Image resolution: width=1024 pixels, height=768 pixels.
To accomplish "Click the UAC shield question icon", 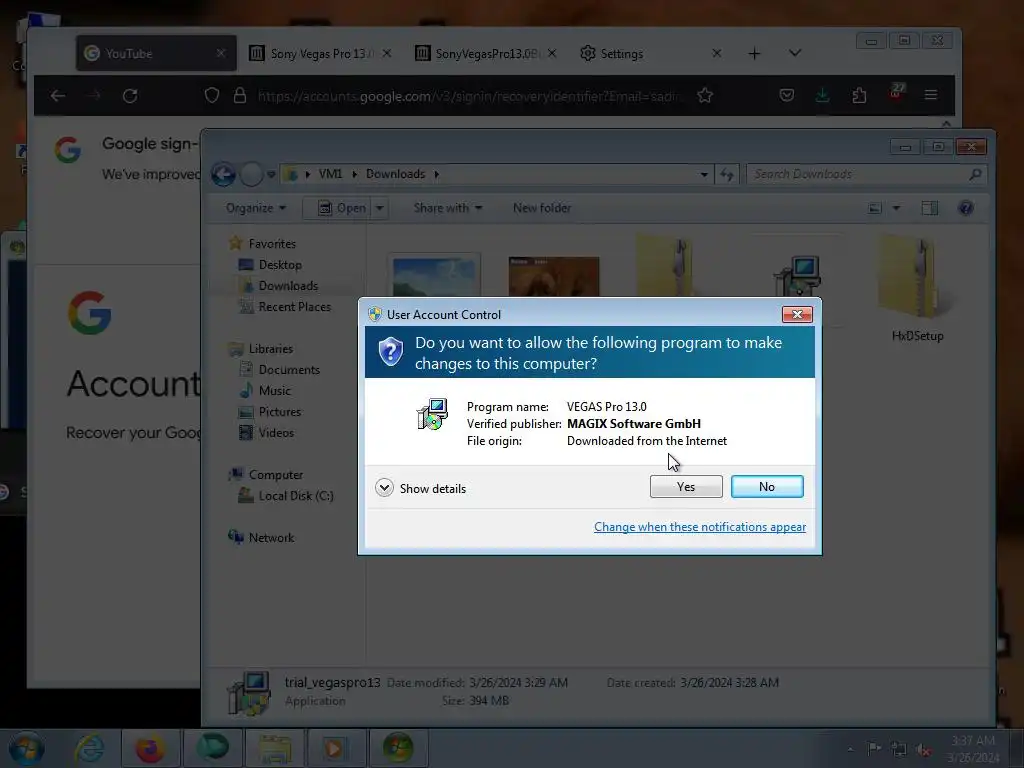I will (391, 352).
